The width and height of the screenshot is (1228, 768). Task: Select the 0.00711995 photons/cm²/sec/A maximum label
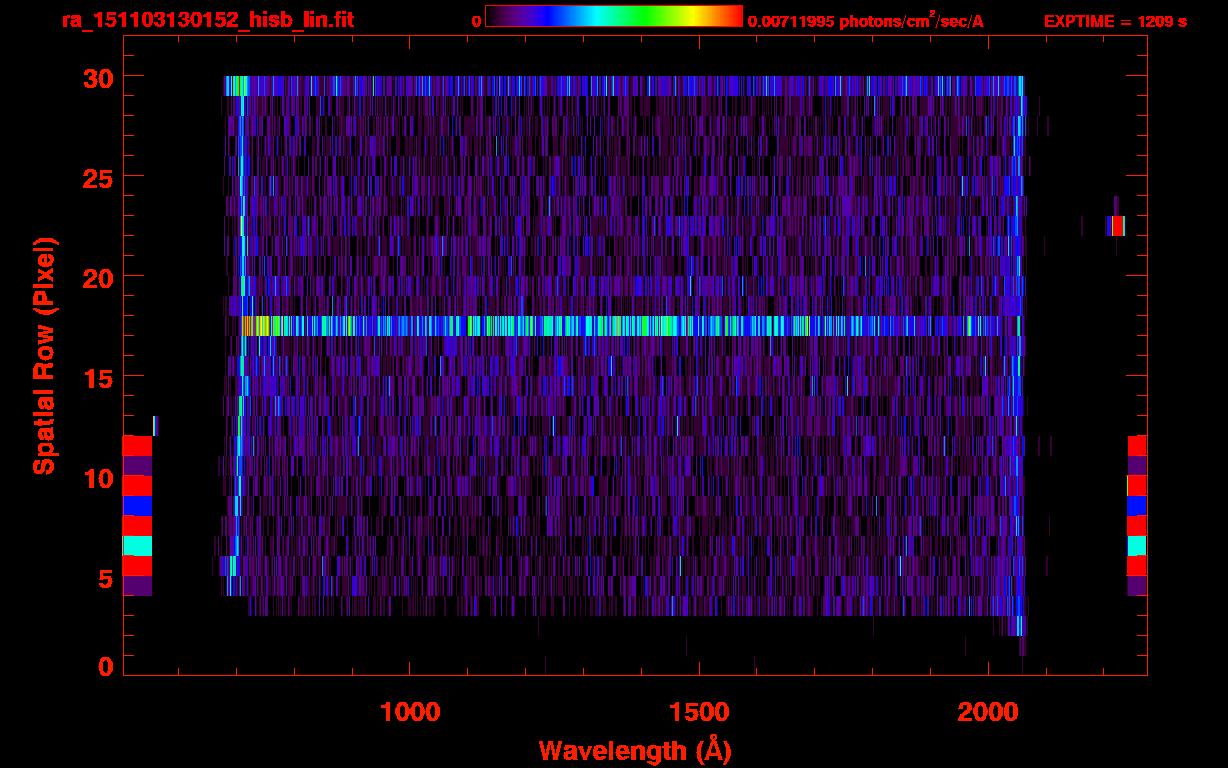872,21
